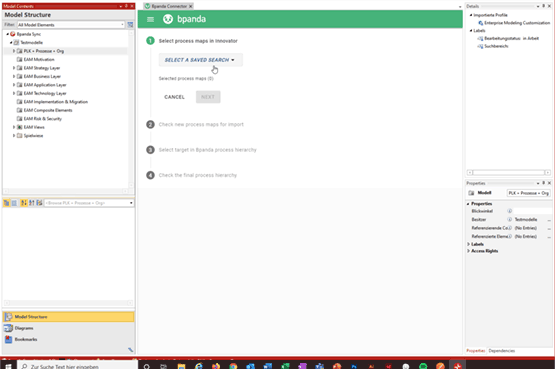
Task: Select step 3 number circle
Action: tap(150, 150)
